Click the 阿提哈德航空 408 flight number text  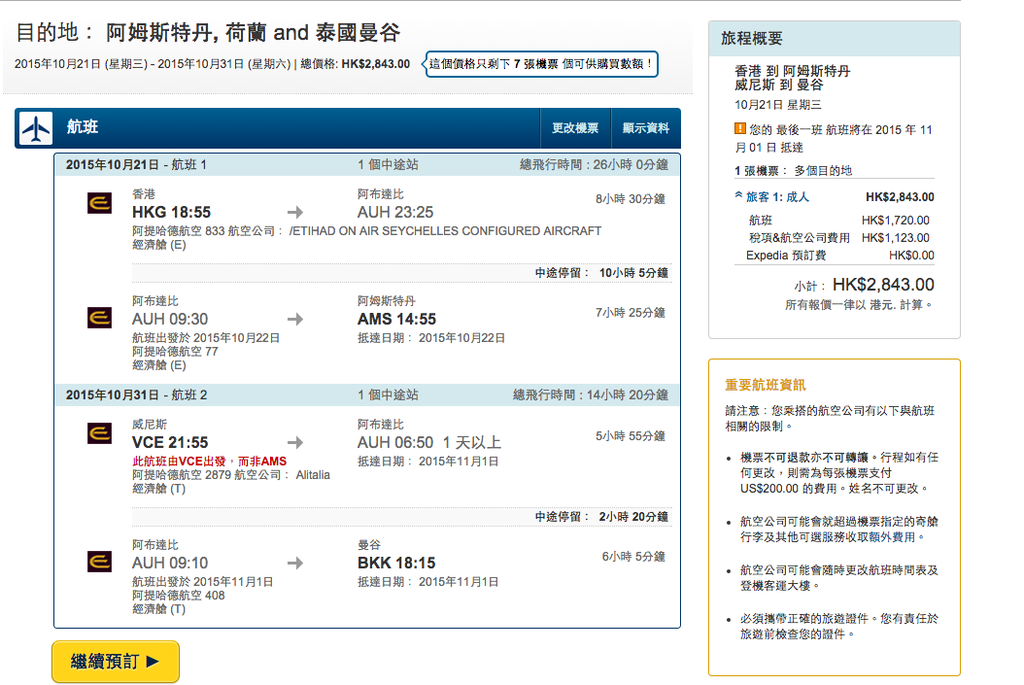click(x=178, y=596)
